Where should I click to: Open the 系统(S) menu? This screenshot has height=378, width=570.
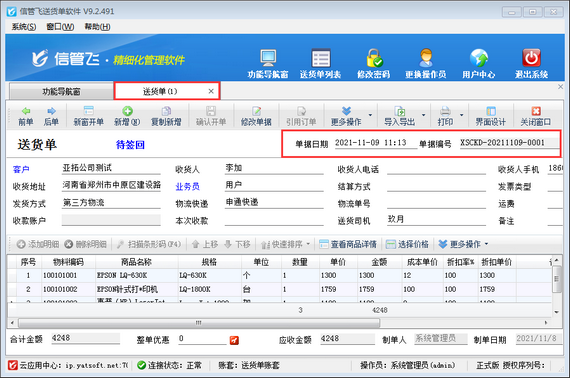click(x=24, y=27)
